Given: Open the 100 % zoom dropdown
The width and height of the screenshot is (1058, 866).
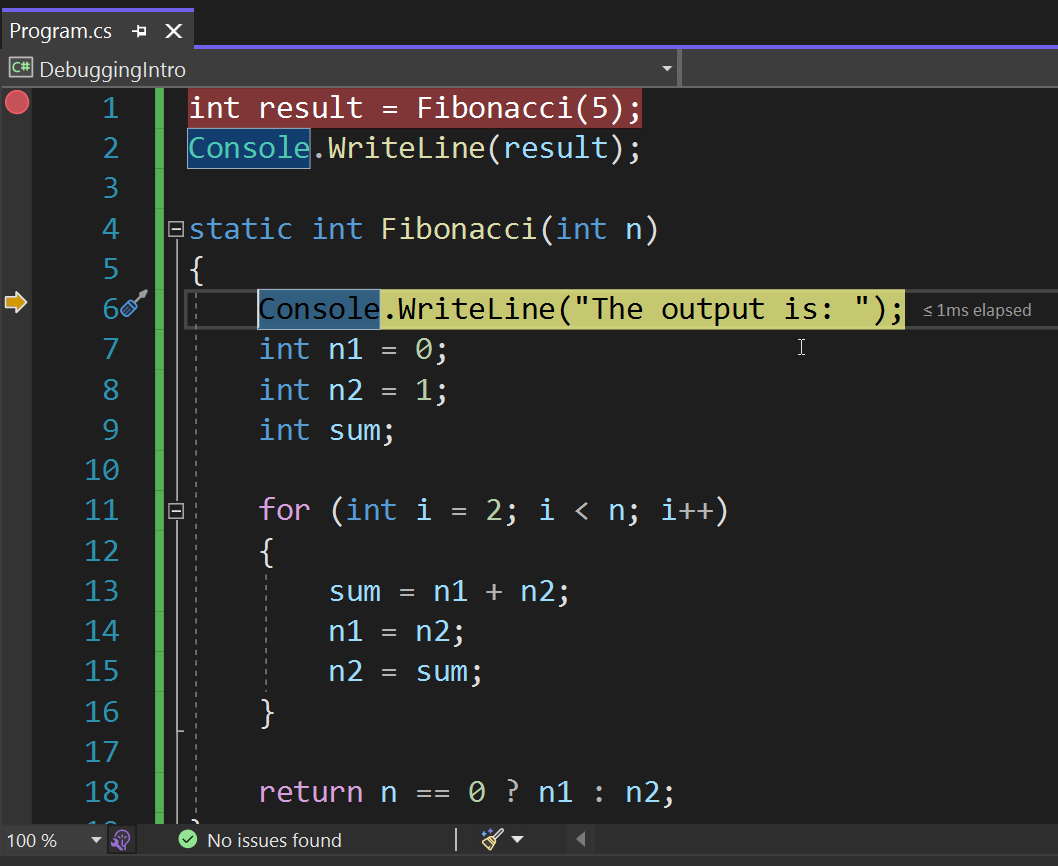Looking at the screenshot, I should pos(96,840).
